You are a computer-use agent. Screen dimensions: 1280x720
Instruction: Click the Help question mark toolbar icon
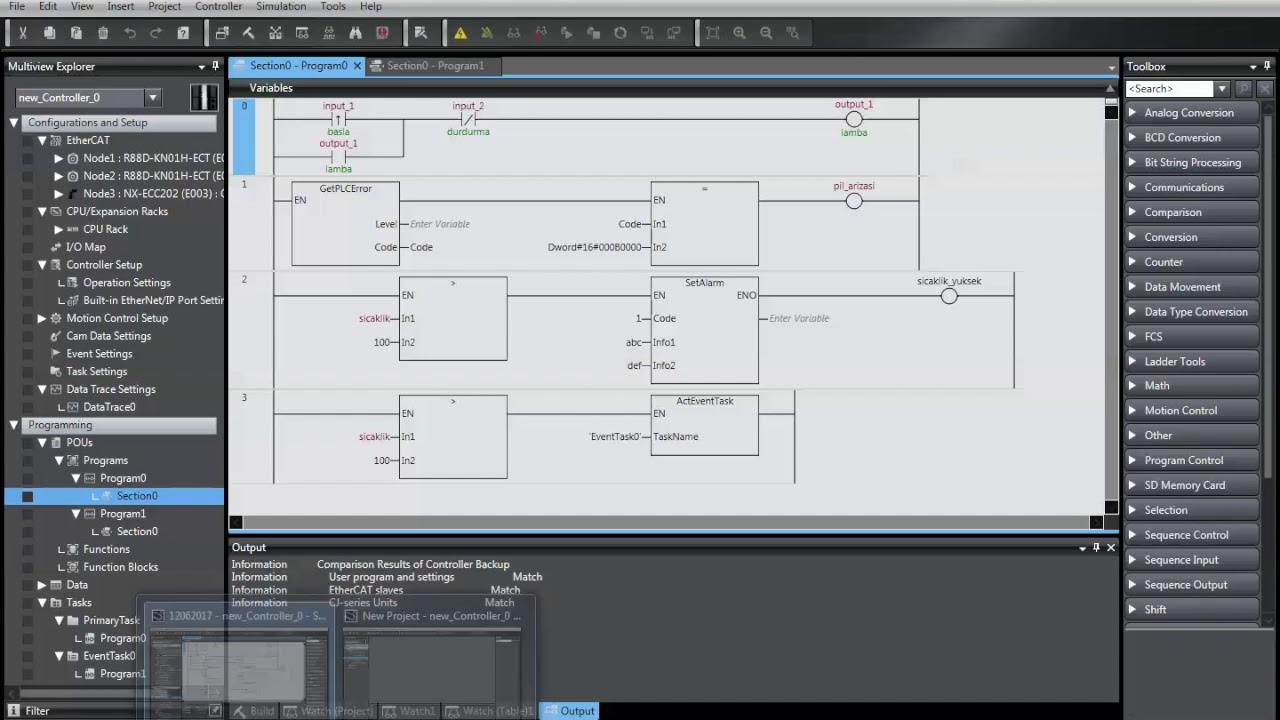183,33
